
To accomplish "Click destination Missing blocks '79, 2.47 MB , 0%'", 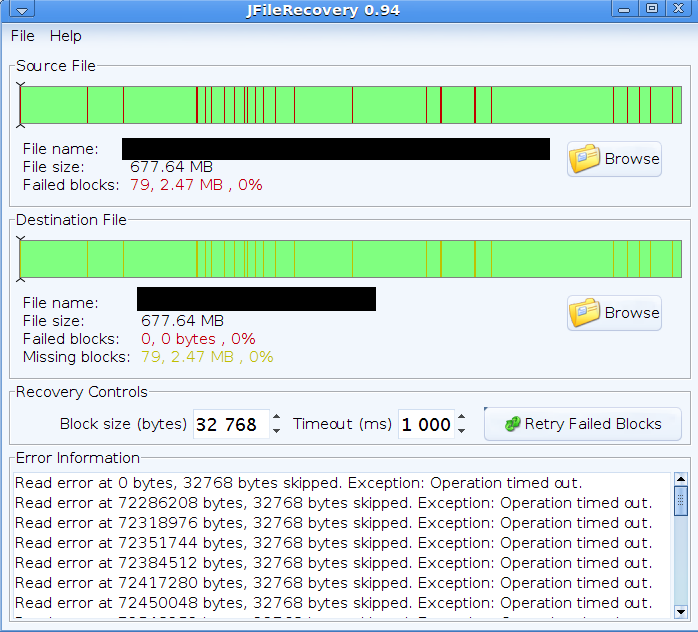I will click(207, 357).
